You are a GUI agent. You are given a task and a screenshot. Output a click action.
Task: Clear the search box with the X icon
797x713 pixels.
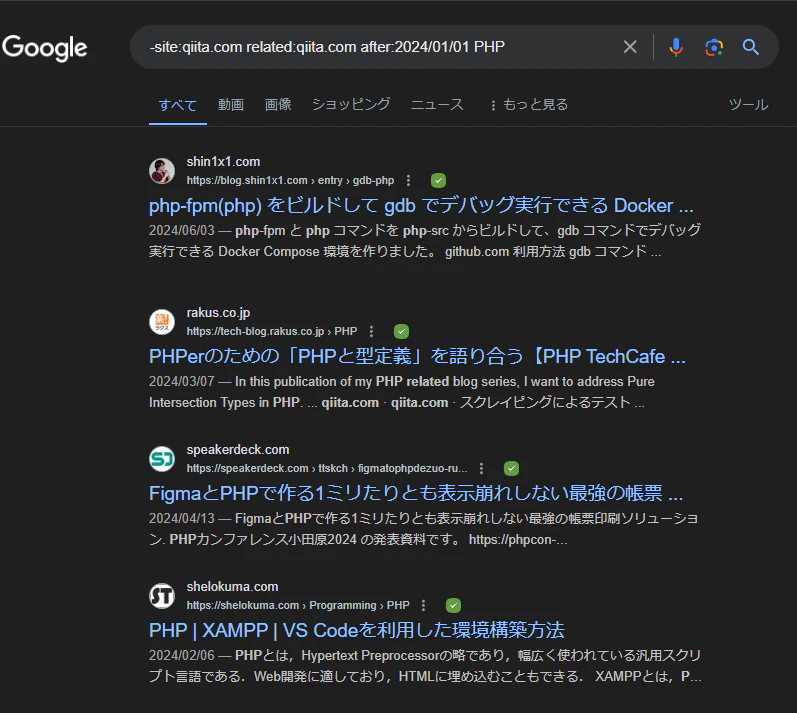tap(630, 47)
